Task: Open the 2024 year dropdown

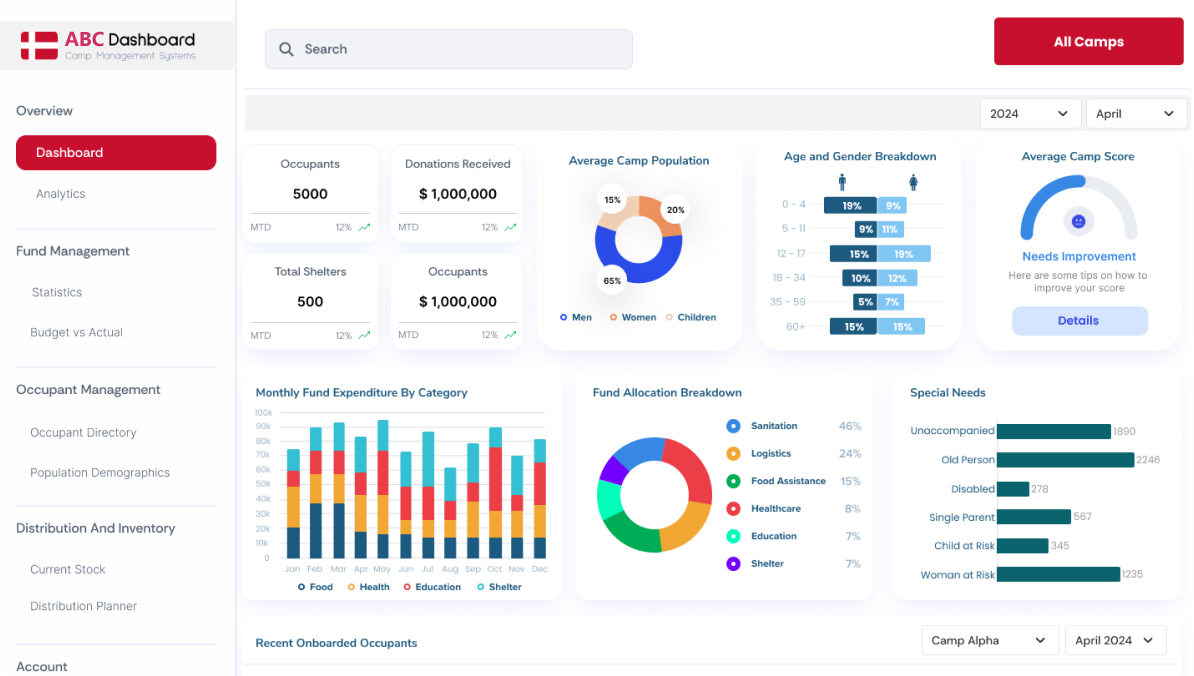Action: tap(1030, 114)
